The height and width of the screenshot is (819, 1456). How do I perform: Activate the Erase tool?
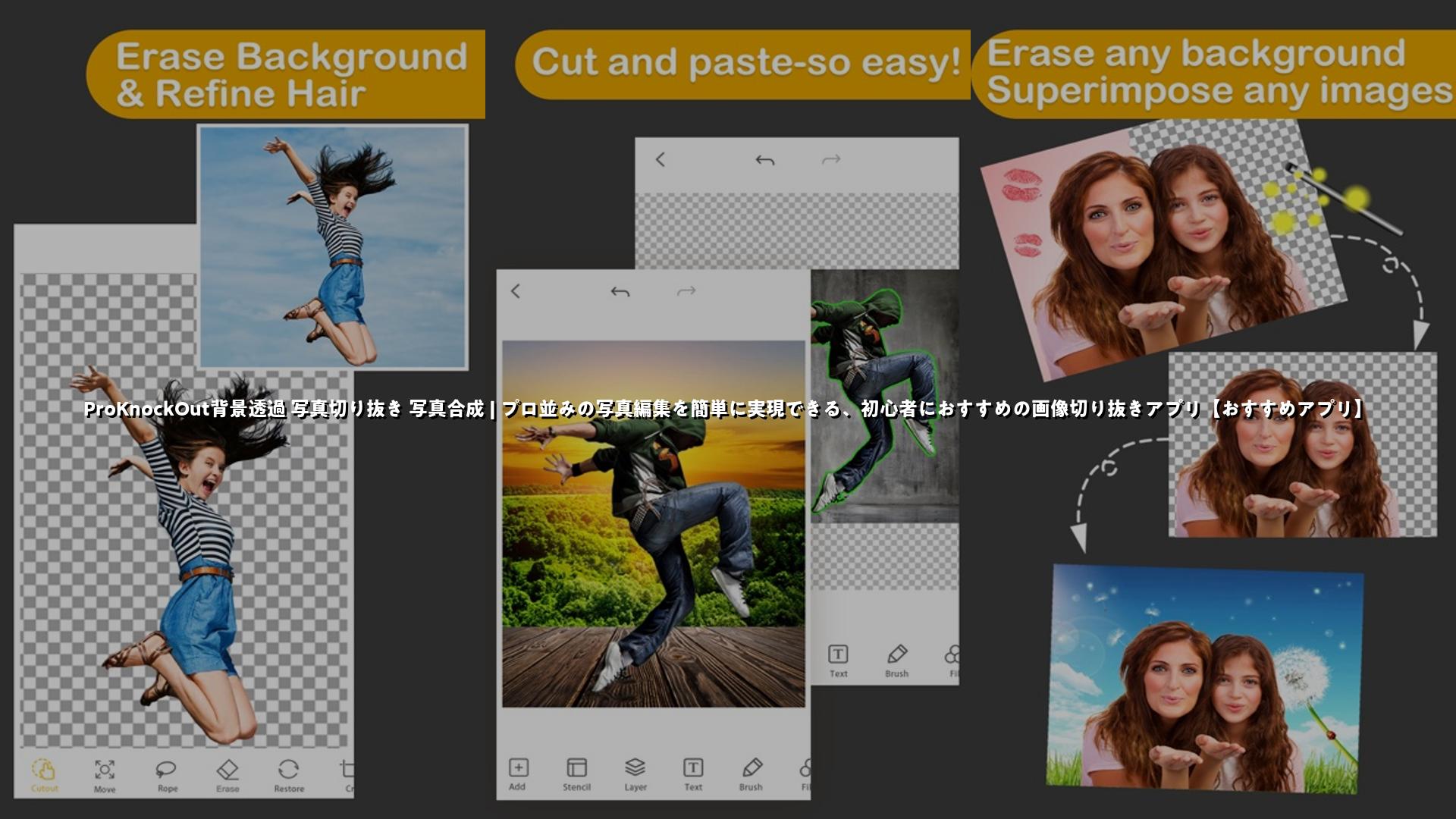[x=227, y=777]
